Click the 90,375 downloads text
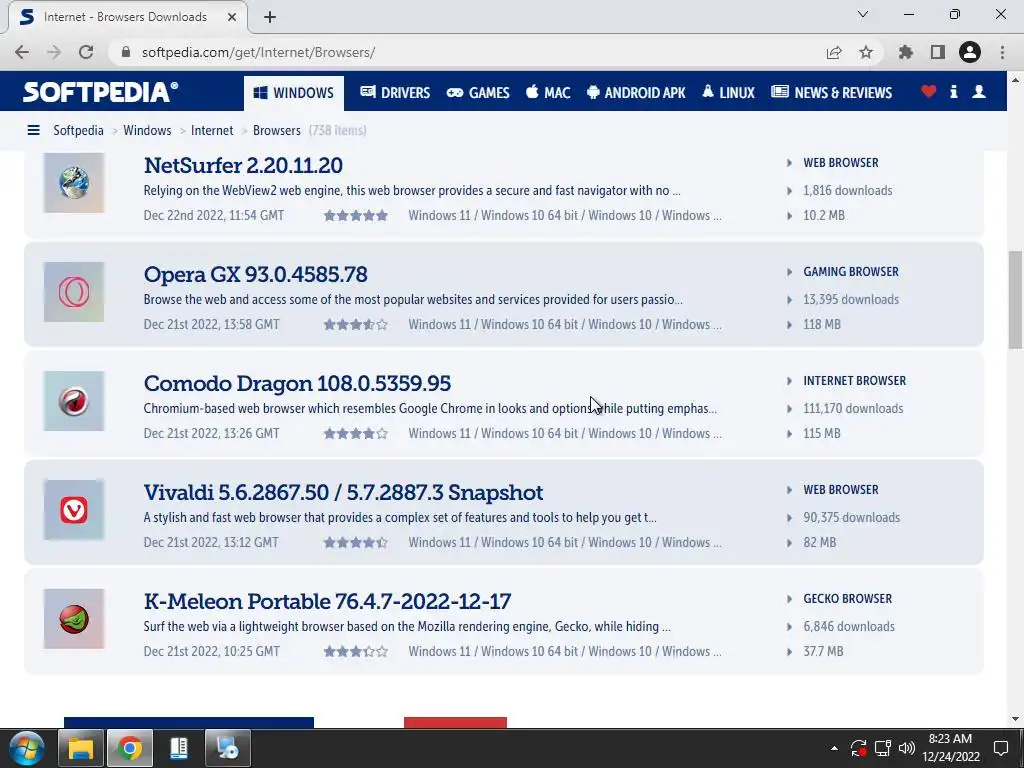The width and height of the screenshot is (1024, 768). tap(851, 518)
